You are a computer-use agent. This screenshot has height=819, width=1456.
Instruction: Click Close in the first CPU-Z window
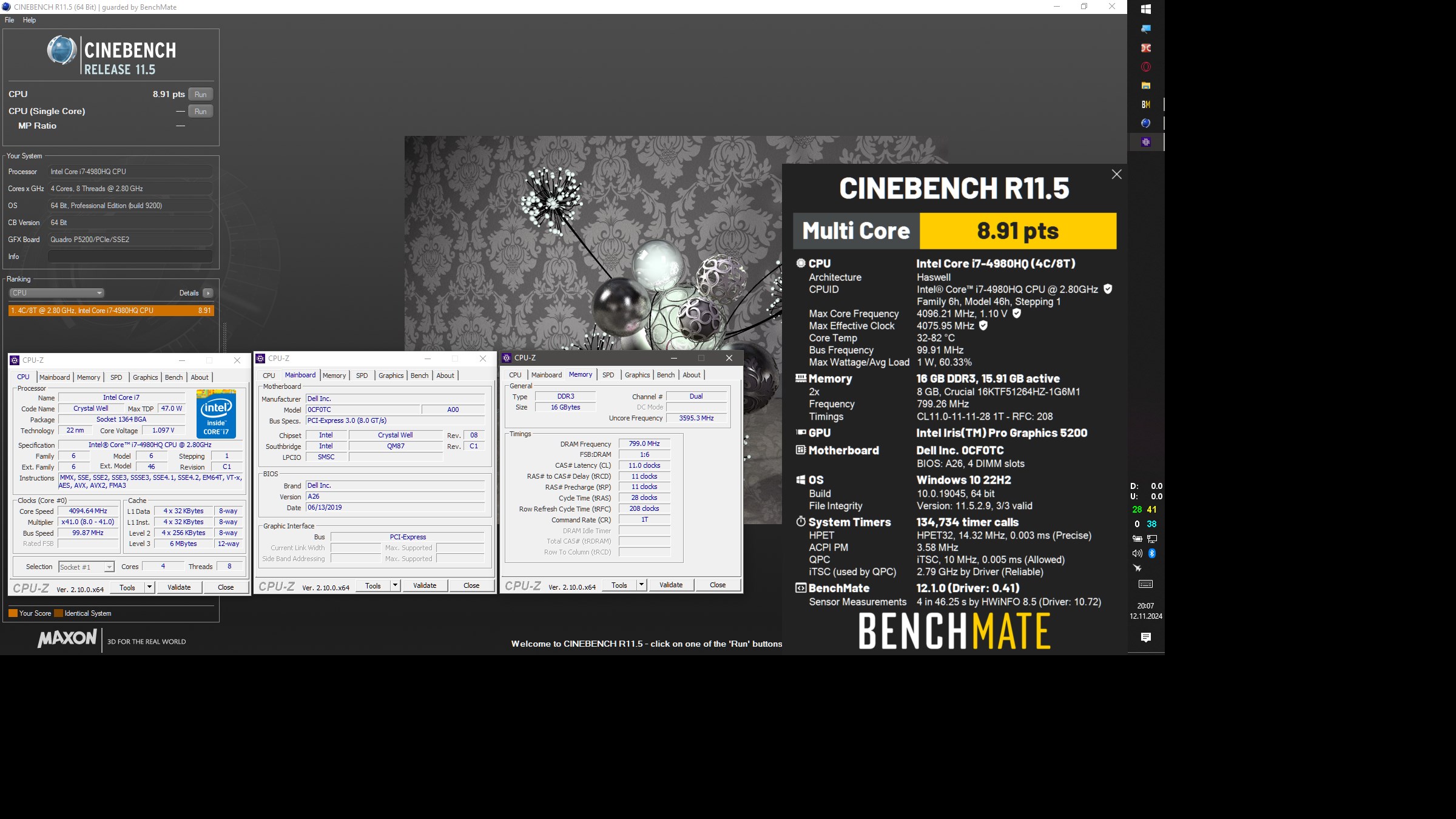(x=226, y=587)
